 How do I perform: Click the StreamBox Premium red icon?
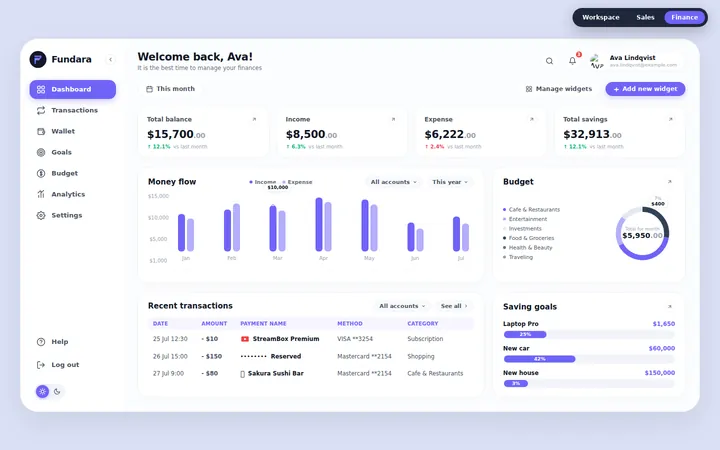[x=245, y=339]
